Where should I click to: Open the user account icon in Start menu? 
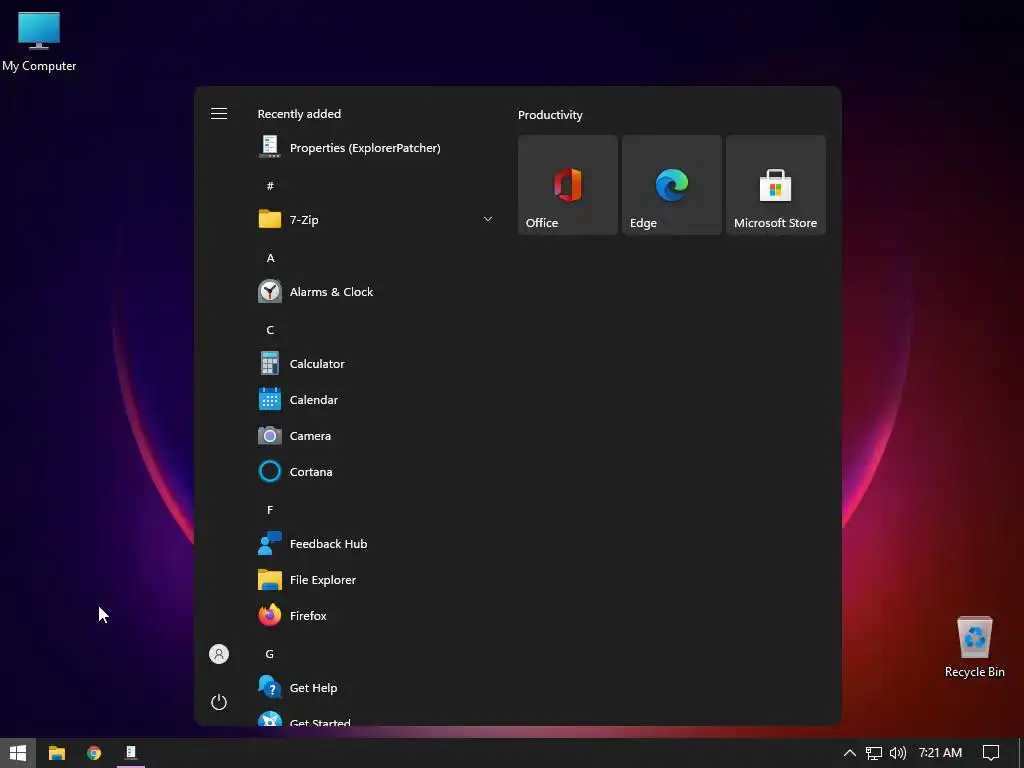219,654
